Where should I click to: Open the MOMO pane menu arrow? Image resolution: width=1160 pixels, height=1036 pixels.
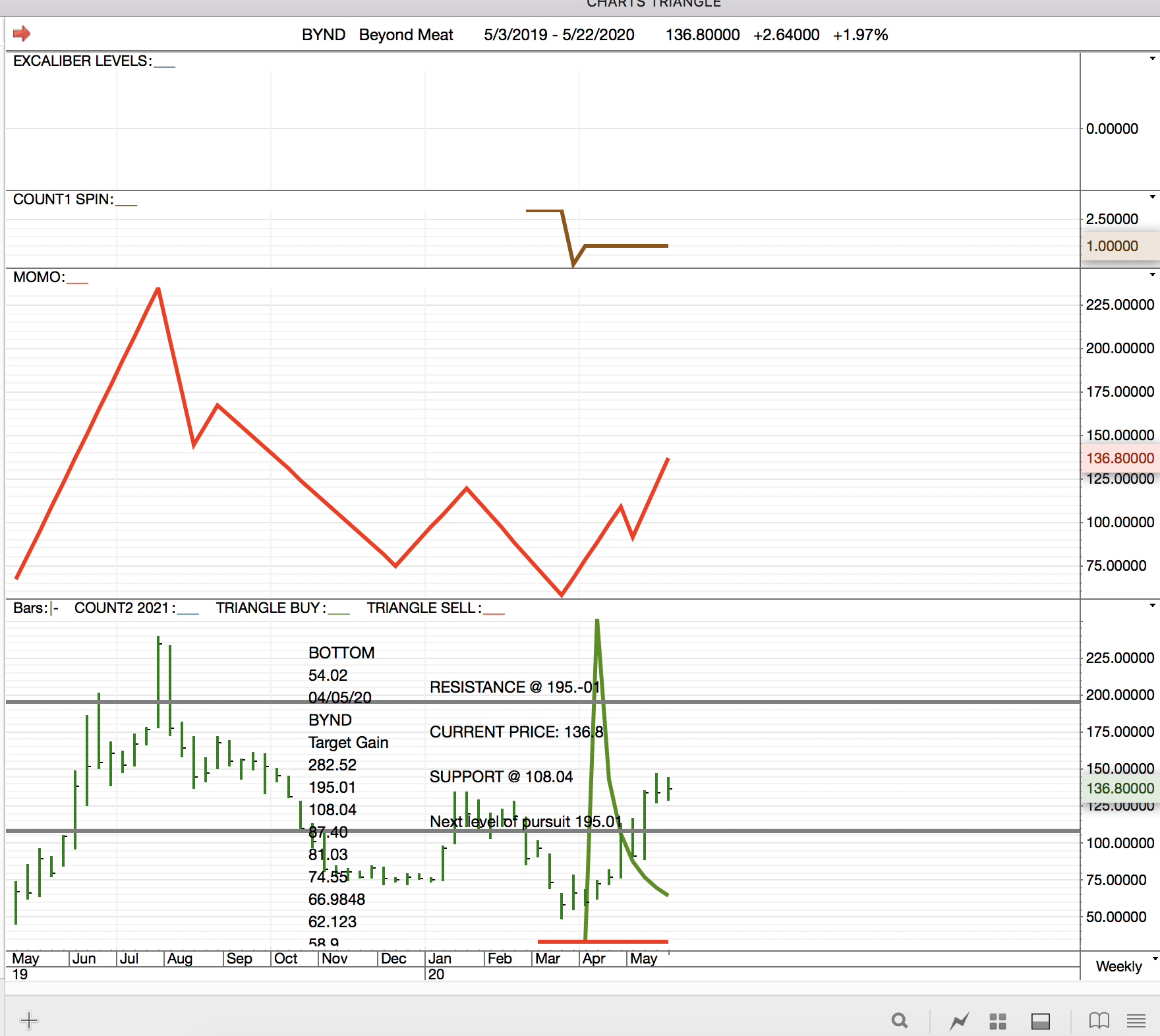click(x=1152, y=275)
